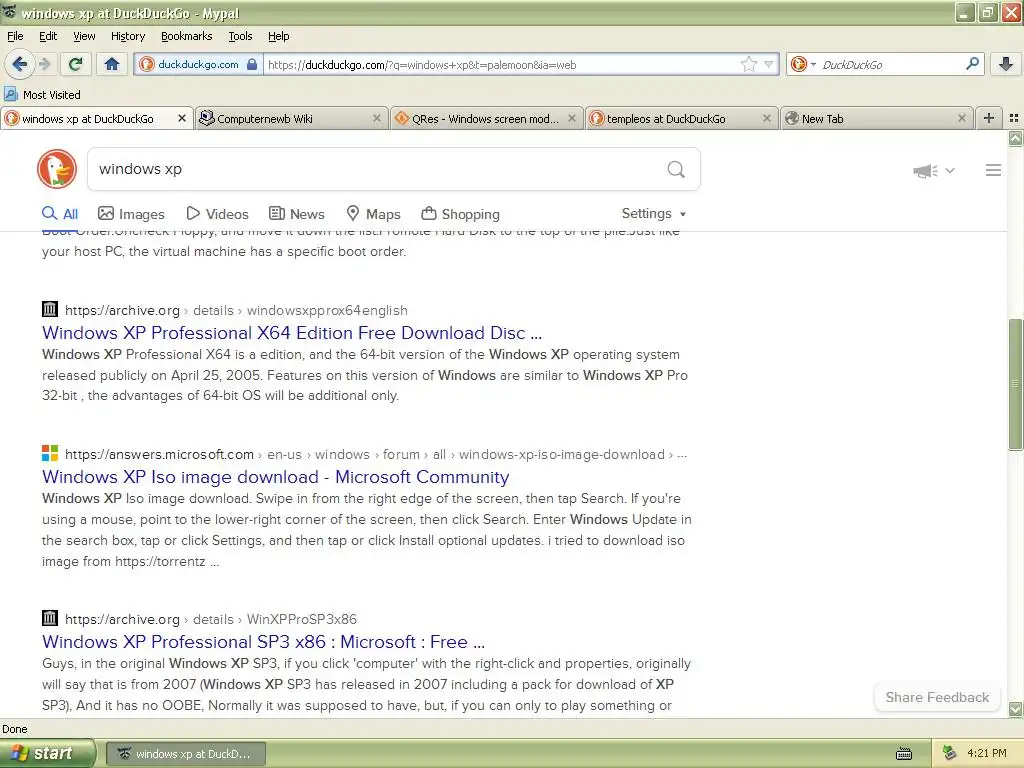1024x768 pixels.
Task: Click the DuckDuckGo duck logo
Action: click(x=57, y=169)
